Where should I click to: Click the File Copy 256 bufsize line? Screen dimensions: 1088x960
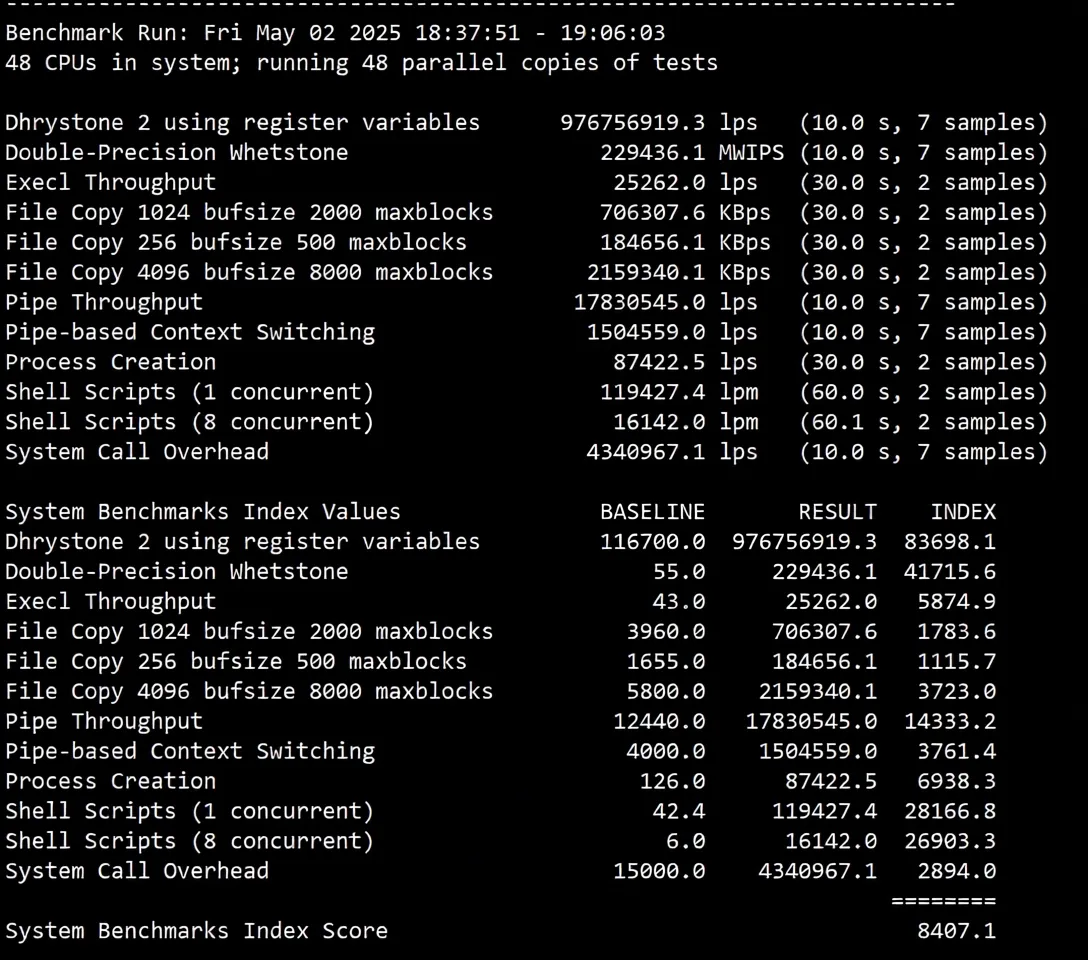click(x=235, y=242)
